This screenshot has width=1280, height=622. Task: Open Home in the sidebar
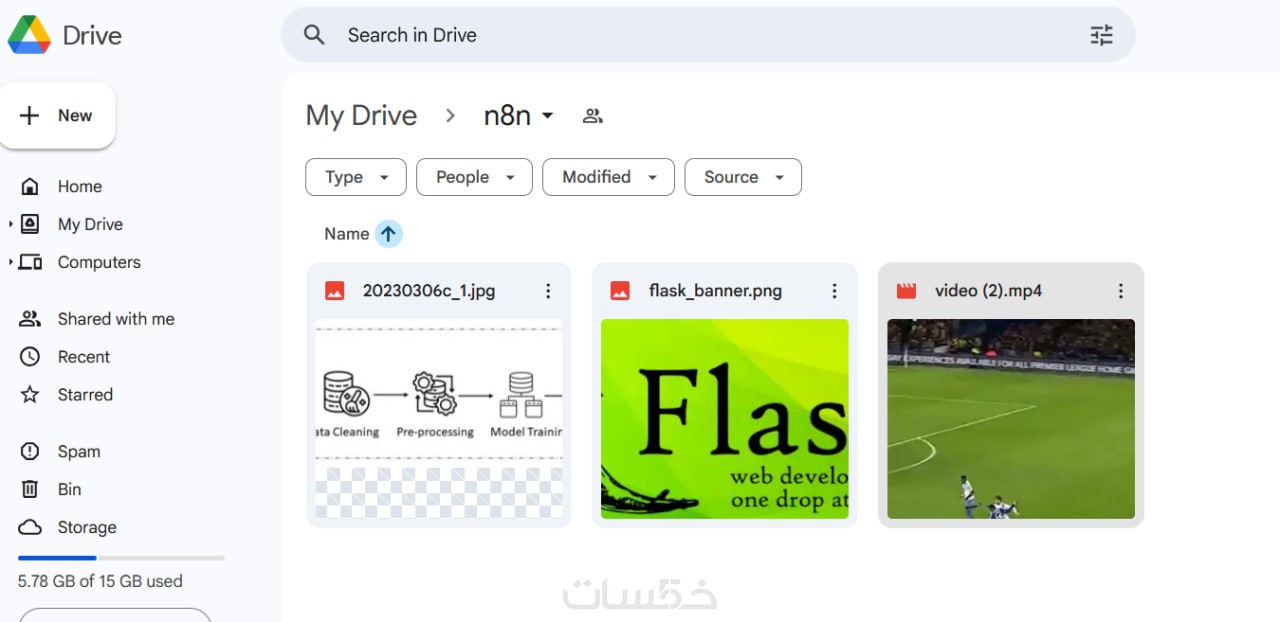pyautogui.click(x=80, y=187)
